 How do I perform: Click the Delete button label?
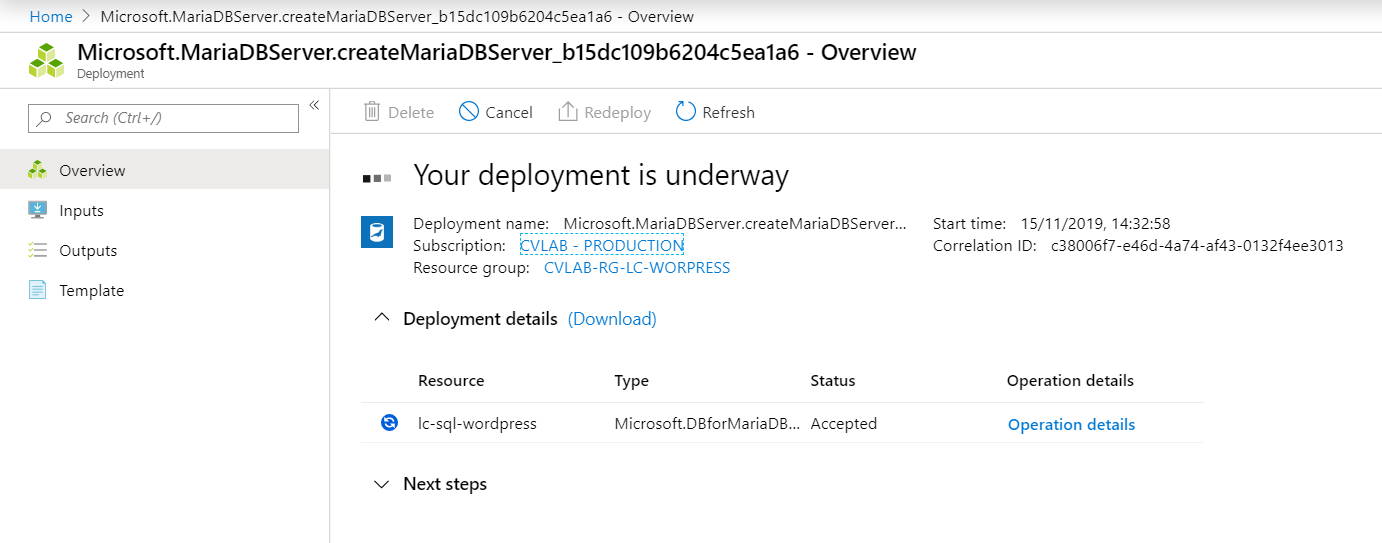pos(411,112)
